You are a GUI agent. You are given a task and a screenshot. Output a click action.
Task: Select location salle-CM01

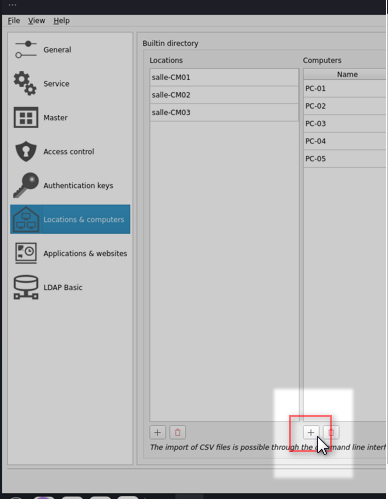(224, 77)
